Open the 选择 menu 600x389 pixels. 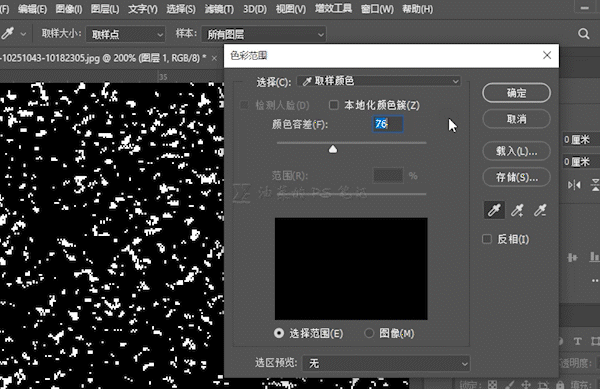[181, 9]
